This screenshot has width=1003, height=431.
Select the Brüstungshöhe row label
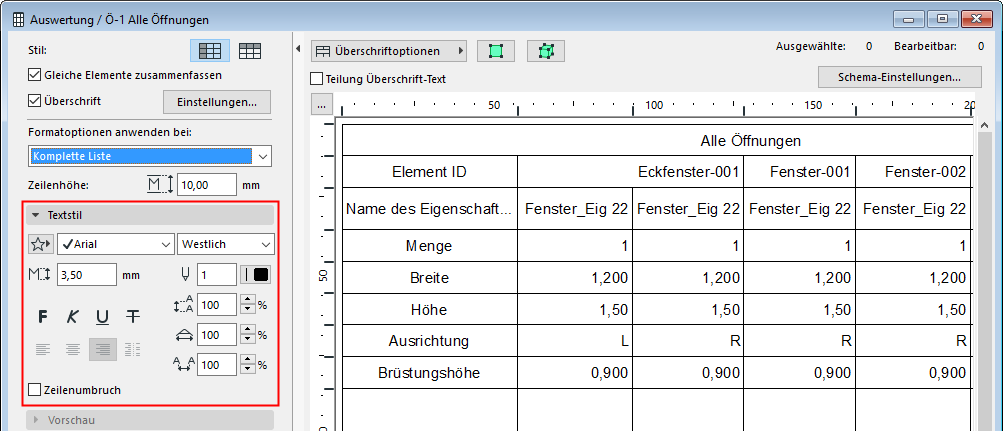429,372
